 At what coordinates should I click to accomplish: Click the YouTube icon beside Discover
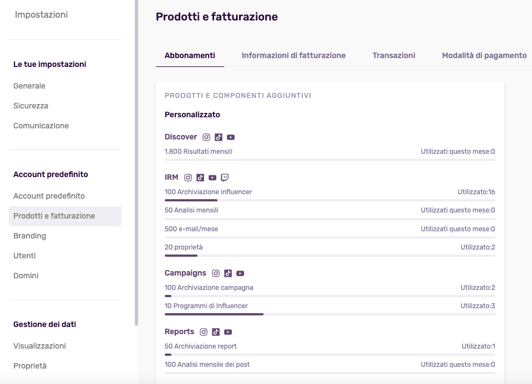[231, 137]
